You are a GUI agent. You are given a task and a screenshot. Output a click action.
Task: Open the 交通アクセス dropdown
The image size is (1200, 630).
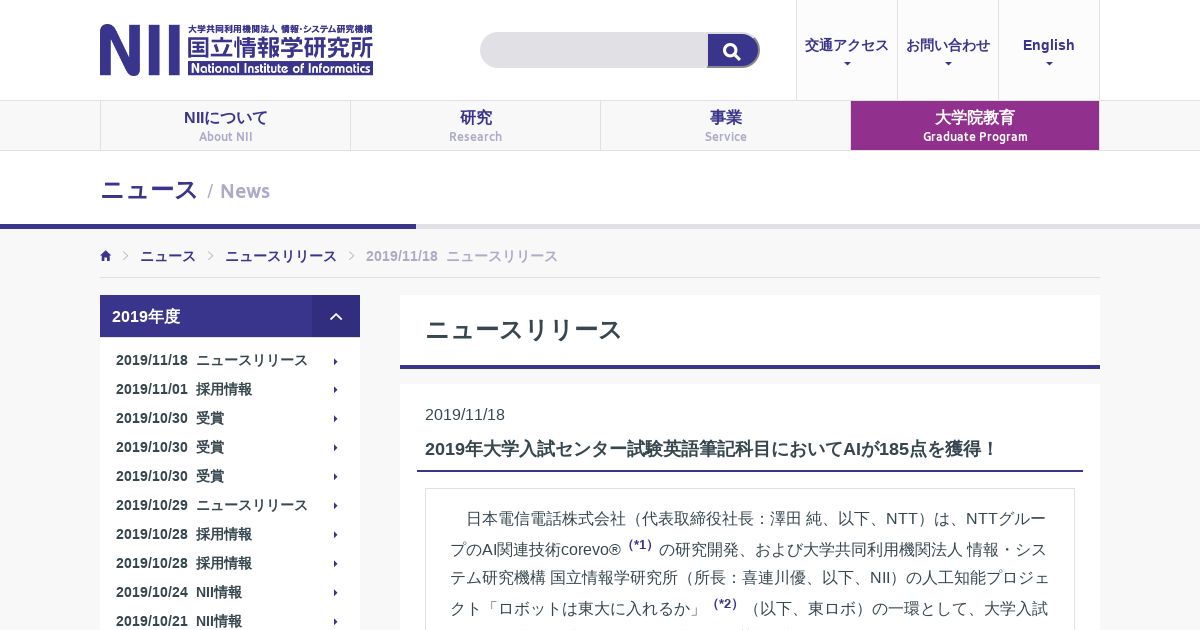[847, 50]
